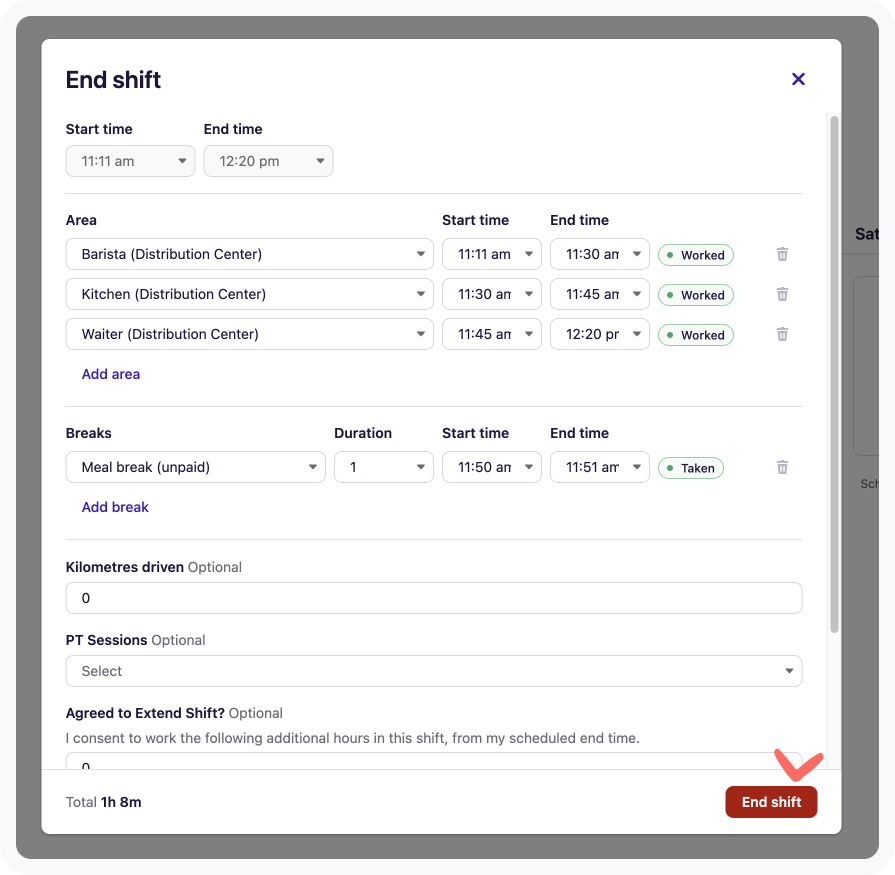Click the Add break link
This screenshot has width=895, height=875.
tap(115, 507)
